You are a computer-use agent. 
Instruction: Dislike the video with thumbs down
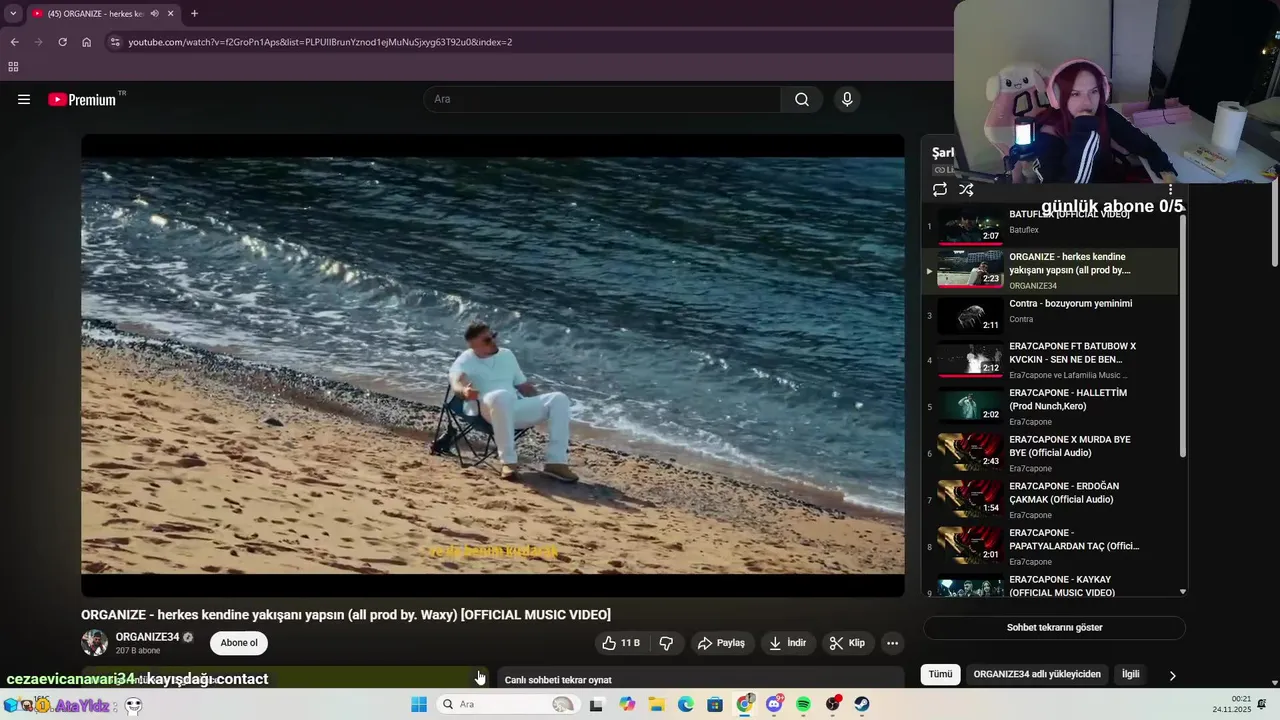(667, 643)
